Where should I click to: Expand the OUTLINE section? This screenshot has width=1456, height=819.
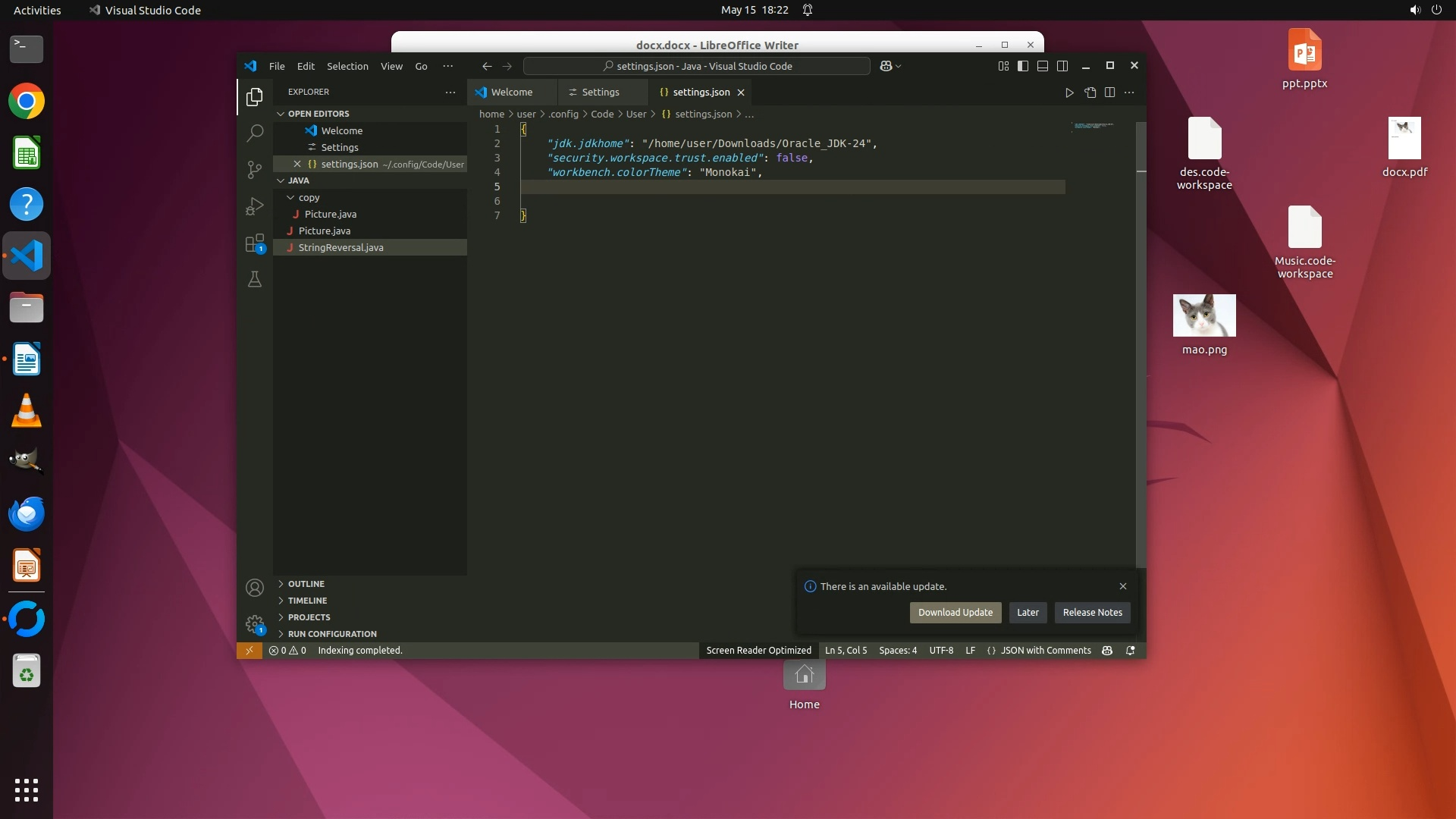point(306,584)
